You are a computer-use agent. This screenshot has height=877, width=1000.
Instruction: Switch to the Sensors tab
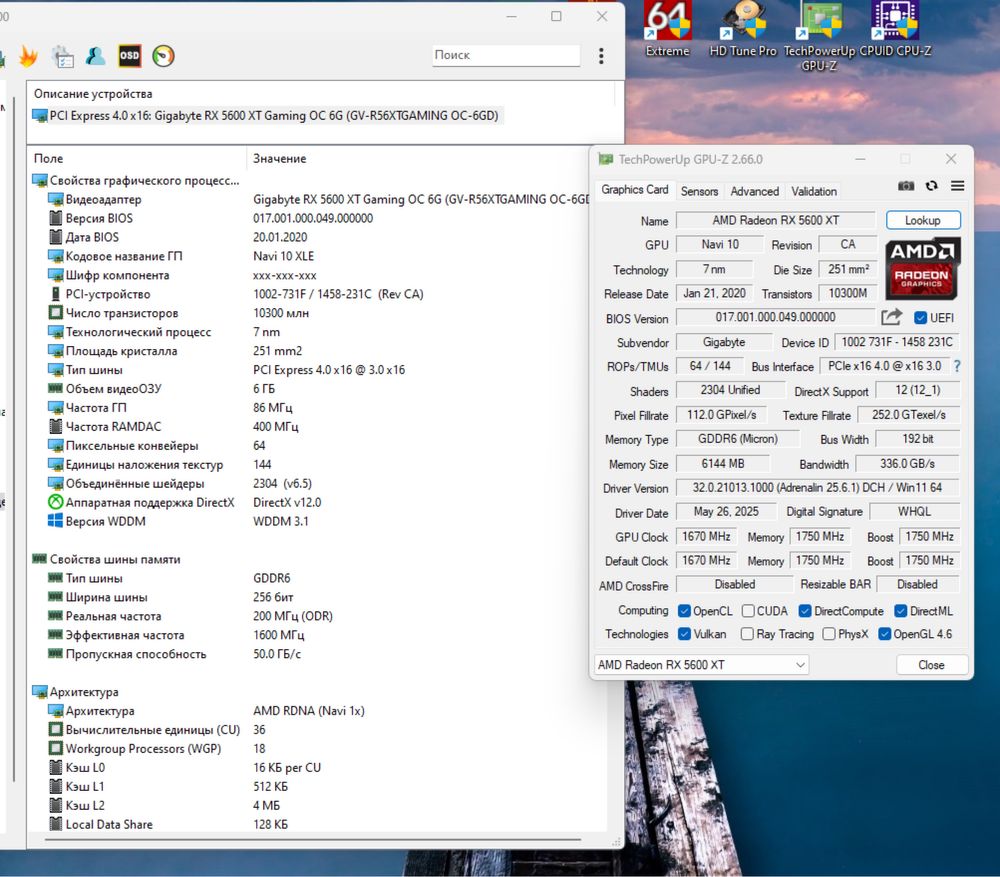(699, 191)
